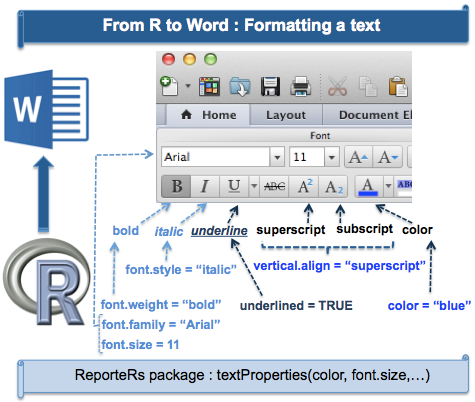Switch to the Home tab
This screenshot has height=402, width=475.
click(x=208, y=115)
